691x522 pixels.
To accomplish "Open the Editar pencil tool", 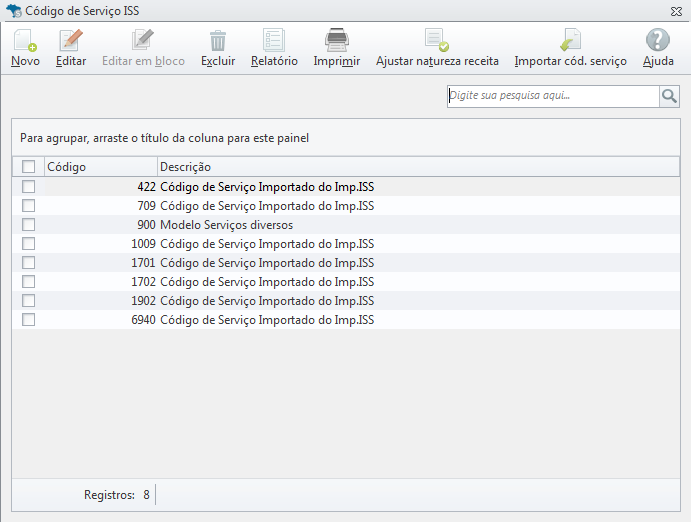I will [71, 40].
